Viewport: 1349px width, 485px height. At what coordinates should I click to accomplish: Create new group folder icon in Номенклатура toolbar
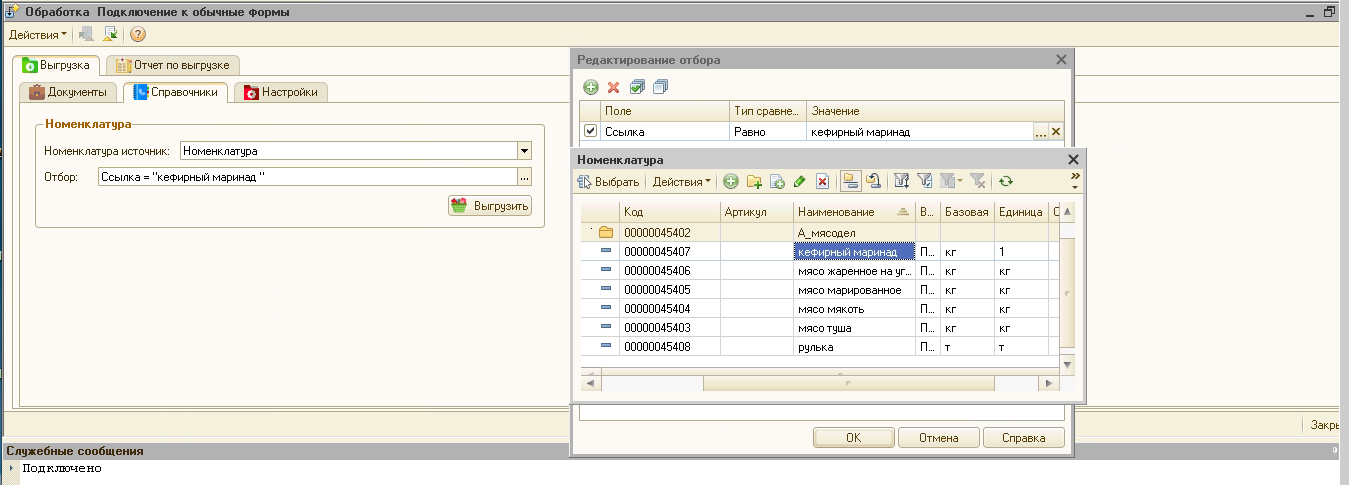754,181
